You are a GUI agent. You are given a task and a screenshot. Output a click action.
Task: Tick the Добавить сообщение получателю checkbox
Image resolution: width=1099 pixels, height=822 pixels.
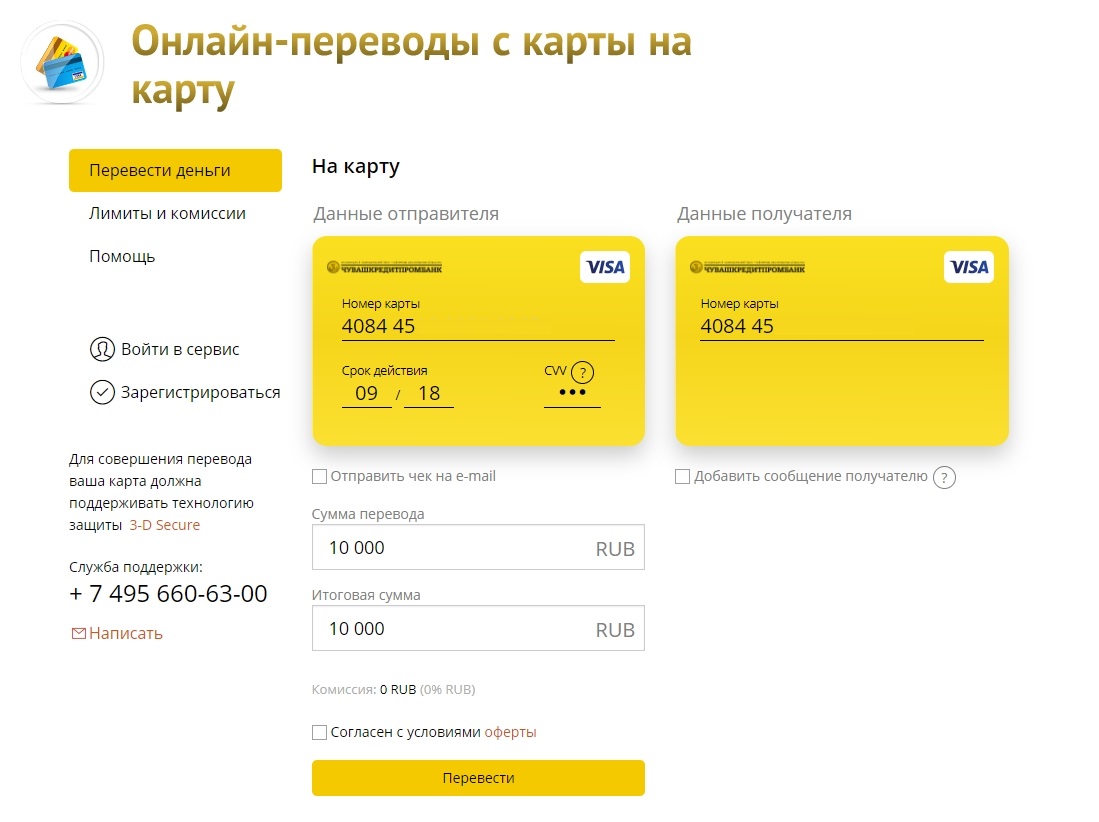683,477
